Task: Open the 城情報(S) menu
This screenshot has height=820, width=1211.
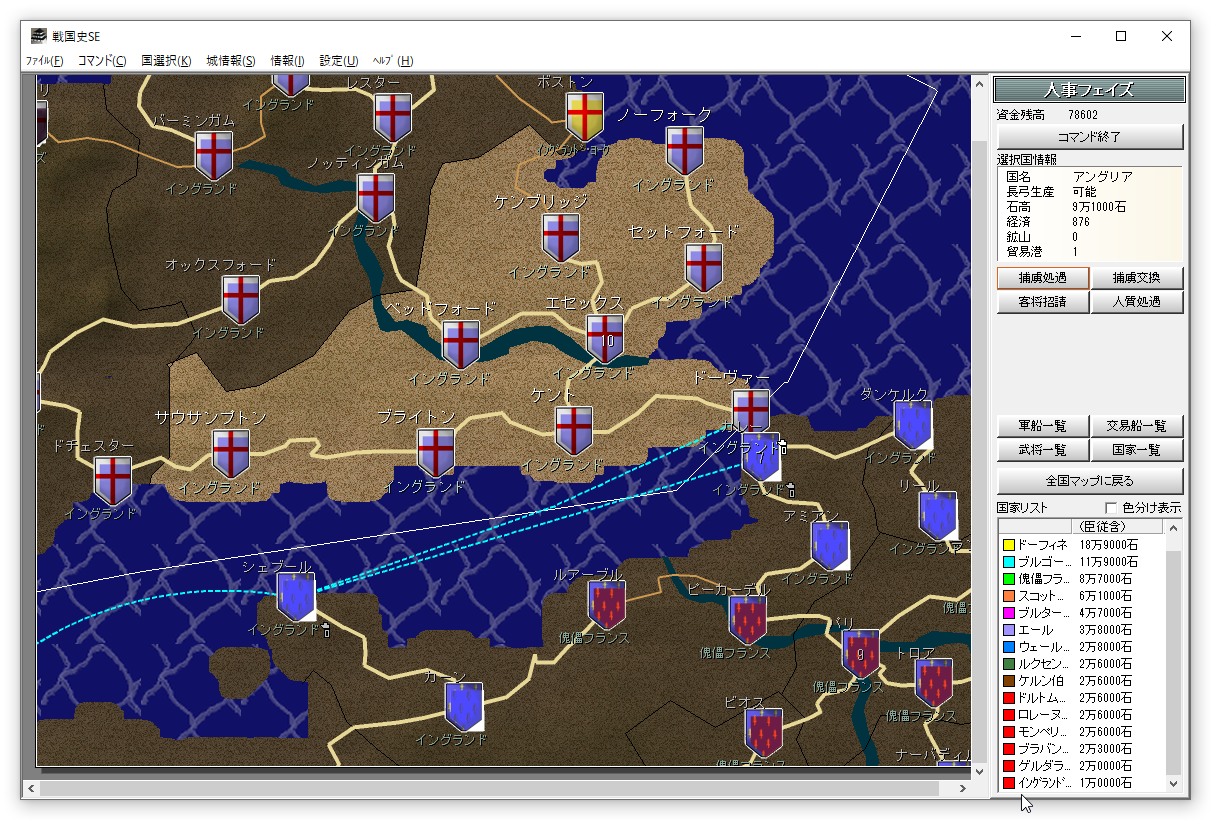Action: pos(231,61)
